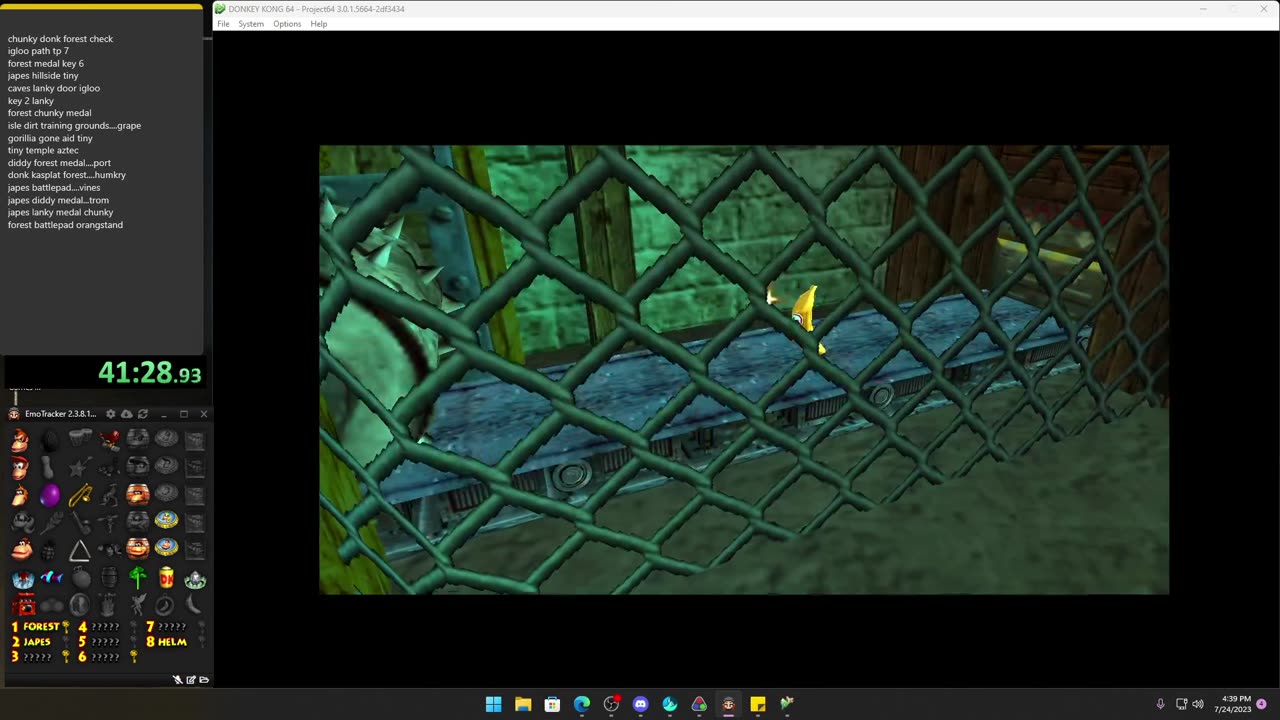Open OBS Studio from taskbar
This screenshot has width=1280, height=720.
(611, 704)
